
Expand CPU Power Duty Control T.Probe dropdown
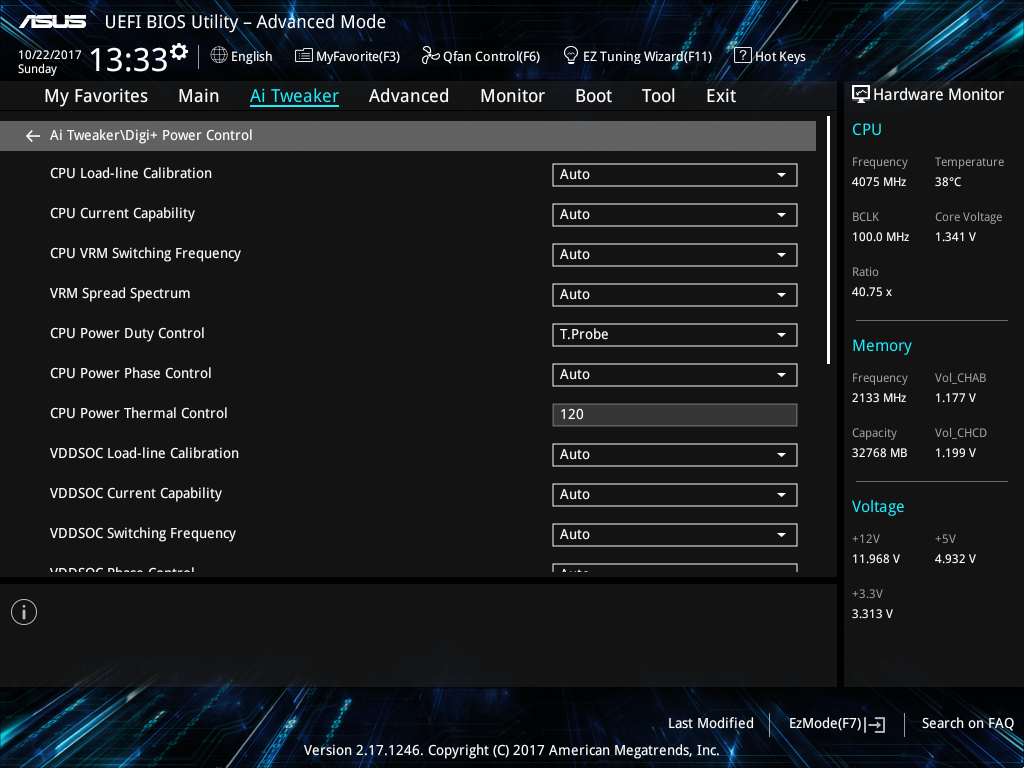tap(675, 334)
